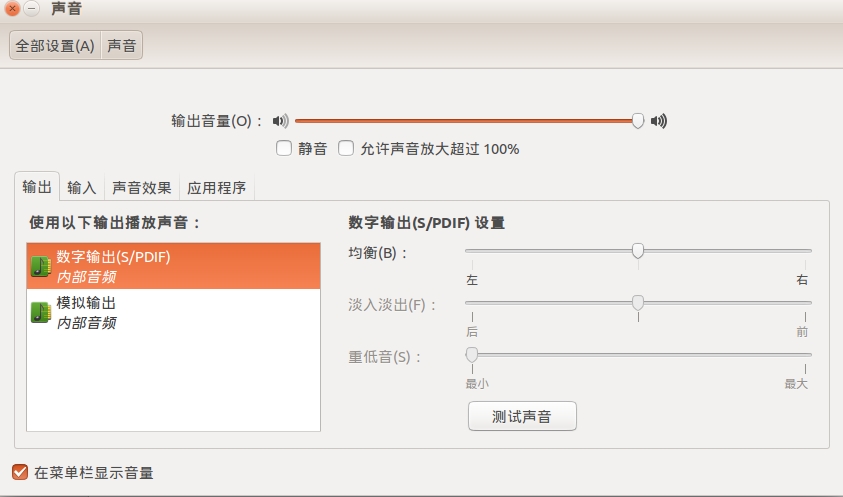Click the 模拟输出 sound card icon
Viewport: 843px width, 497px height.
point(41,312)
